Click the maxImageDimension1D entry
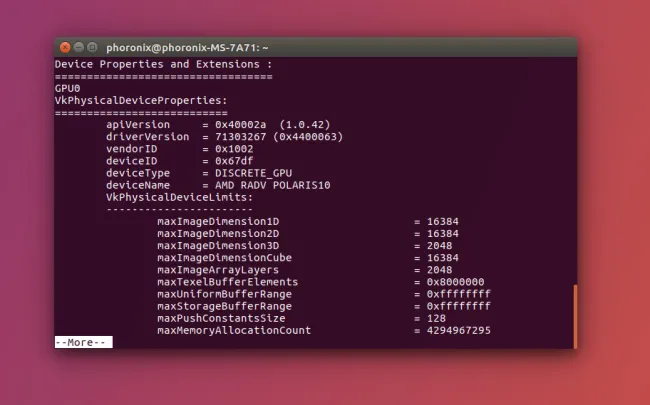The height and width of the screenshot is (405, 650). pos(219,221)
